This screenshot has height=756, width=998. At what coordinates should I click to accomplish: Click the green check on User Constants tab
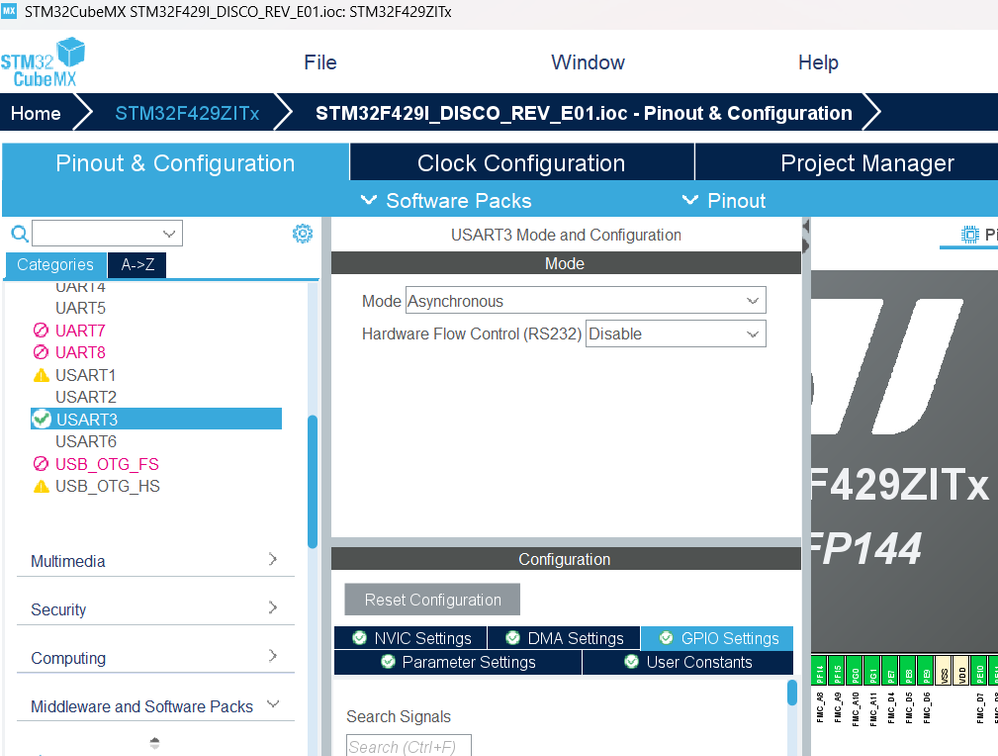[x=631, y=662]
